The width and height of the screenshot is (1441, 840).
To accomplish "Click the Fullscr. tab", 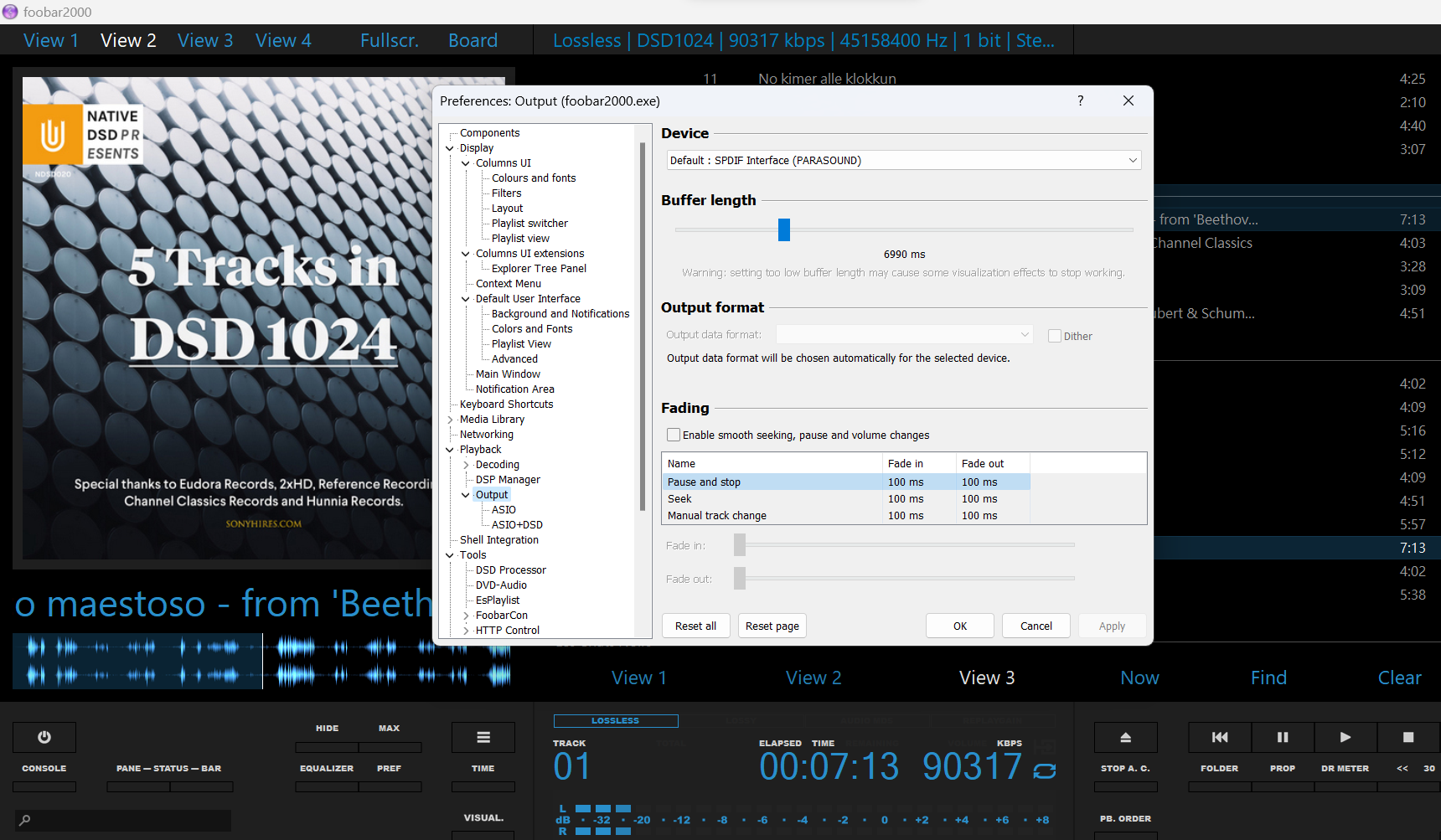I will pos(390,40).
